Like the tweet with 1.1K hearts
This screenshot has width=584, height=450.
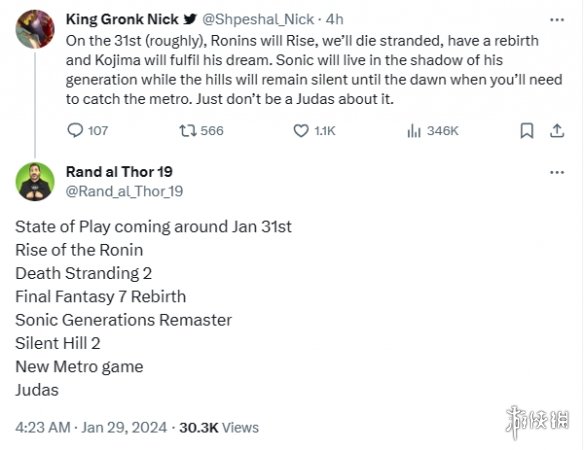(301, 131)
